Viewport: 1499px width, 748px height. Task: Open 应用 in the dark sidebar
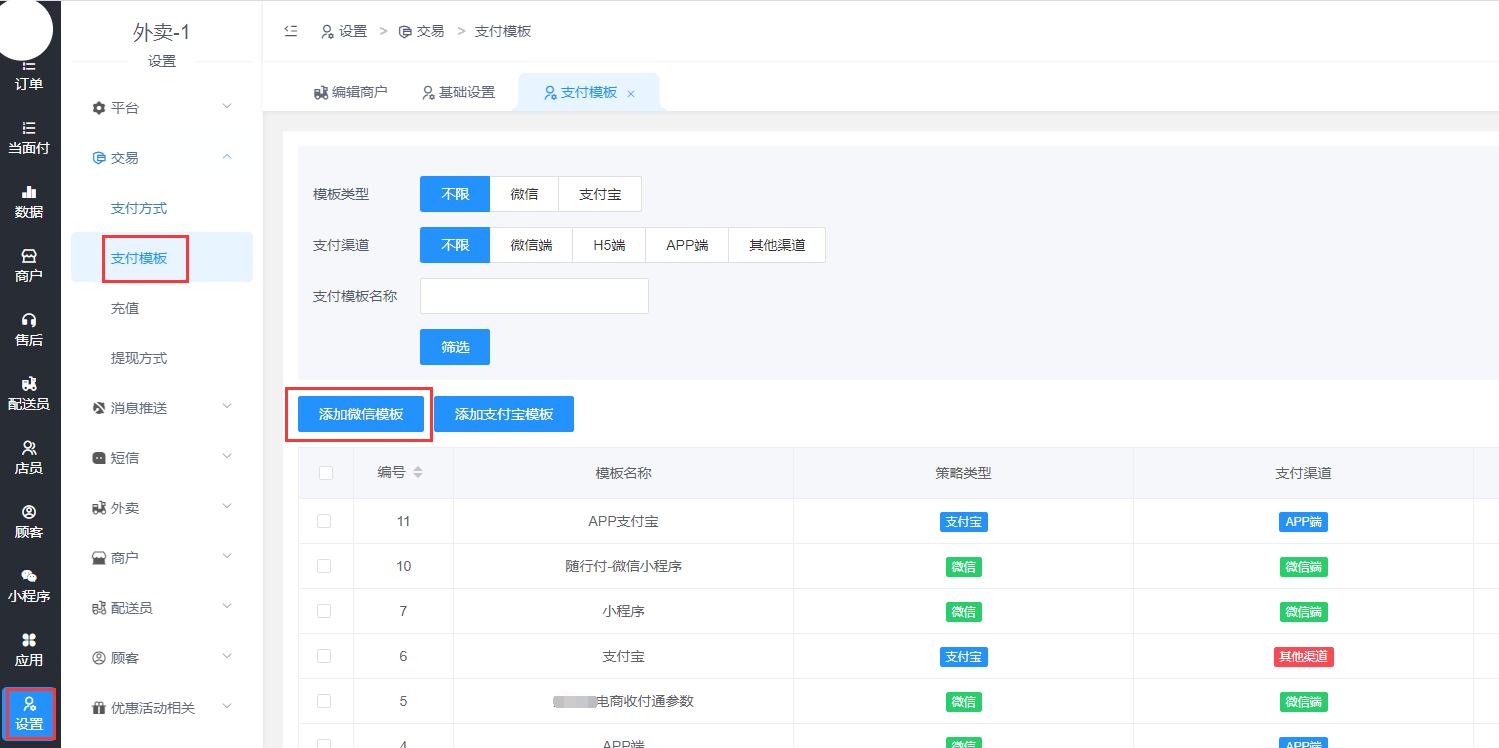(29, 650)
